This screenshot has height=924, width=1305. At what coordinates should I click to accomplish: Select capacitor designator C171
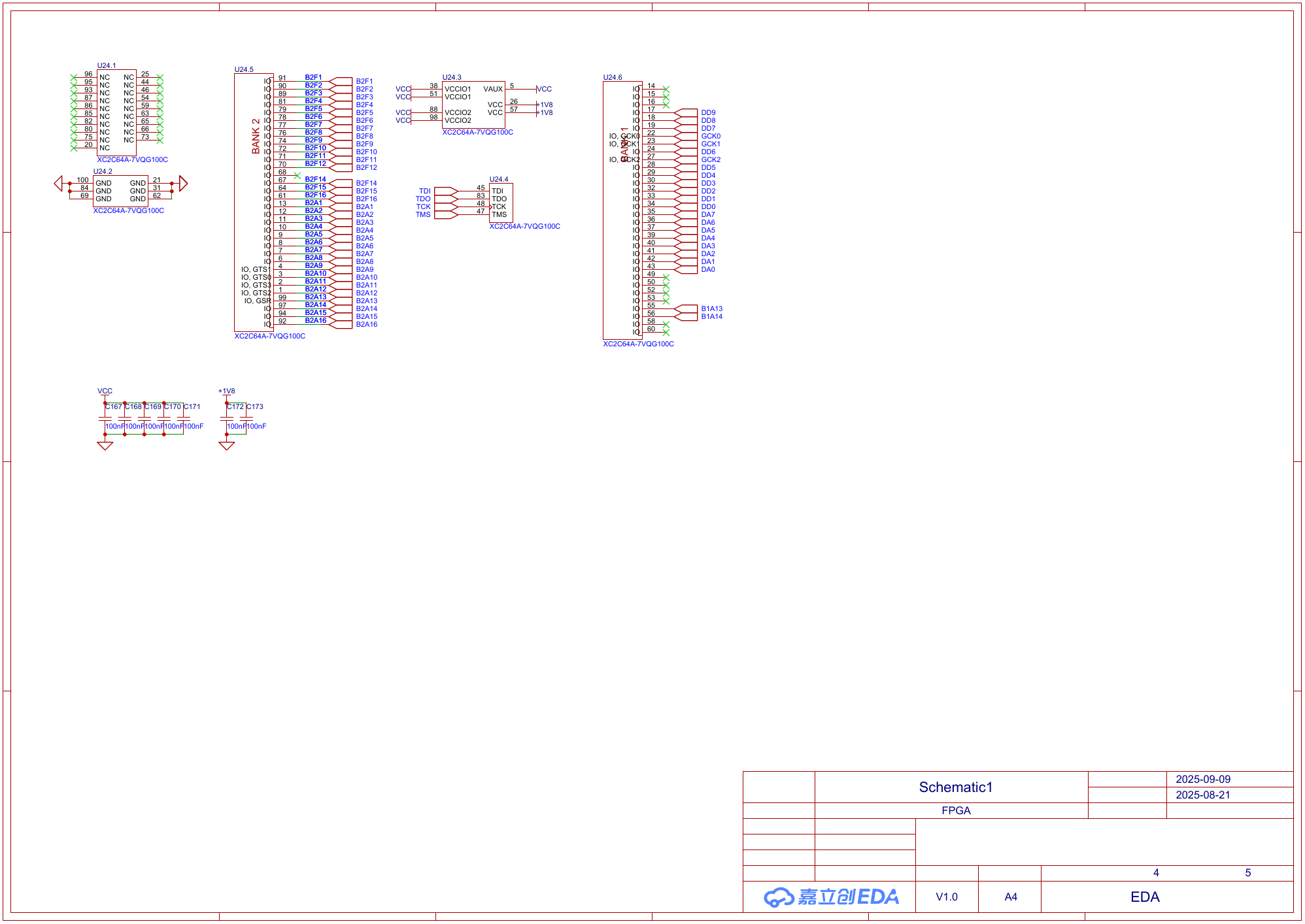192,407
